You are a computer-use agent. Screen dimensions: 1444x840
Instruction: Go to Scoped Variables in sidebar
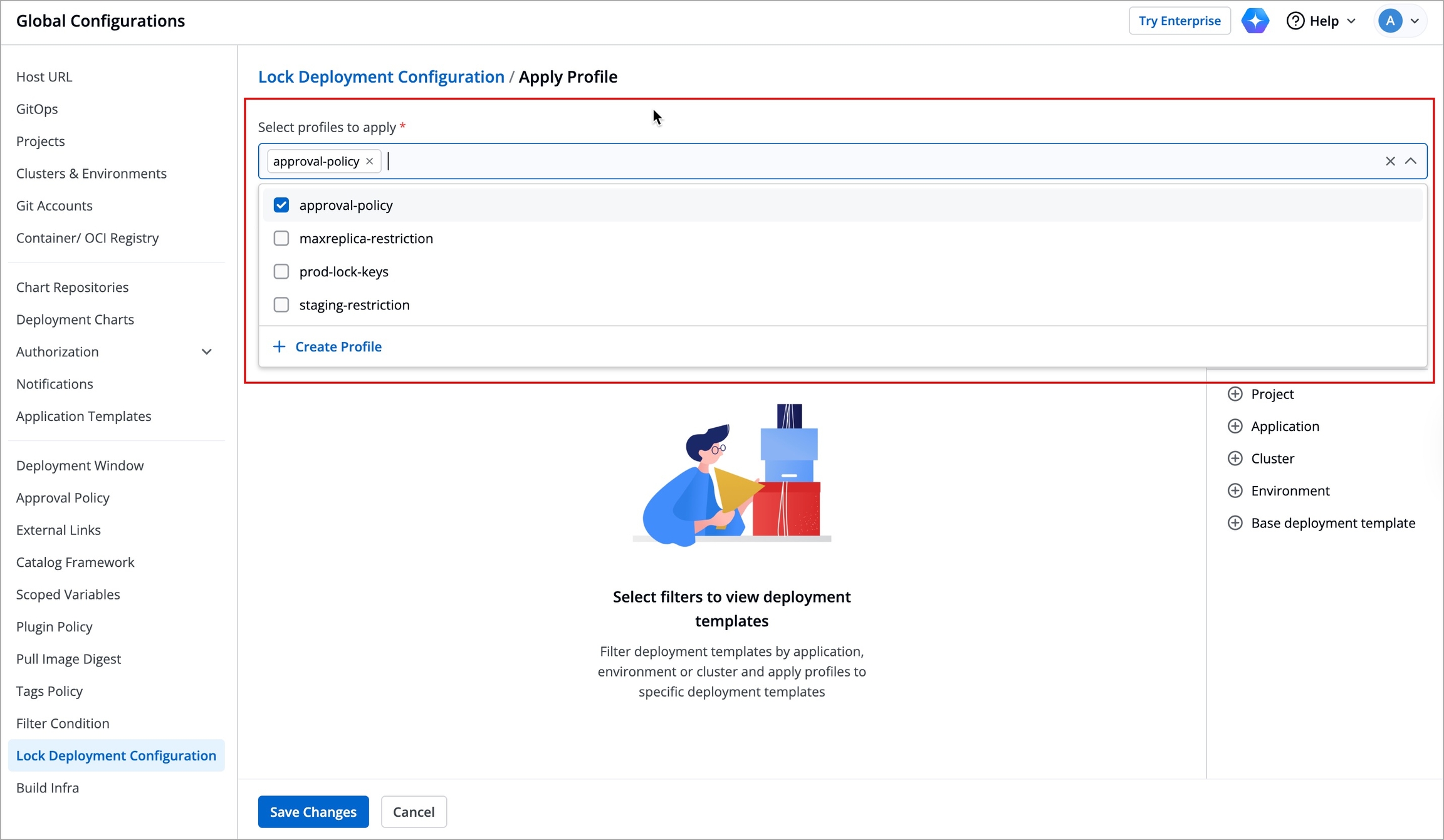pos(68,594)
